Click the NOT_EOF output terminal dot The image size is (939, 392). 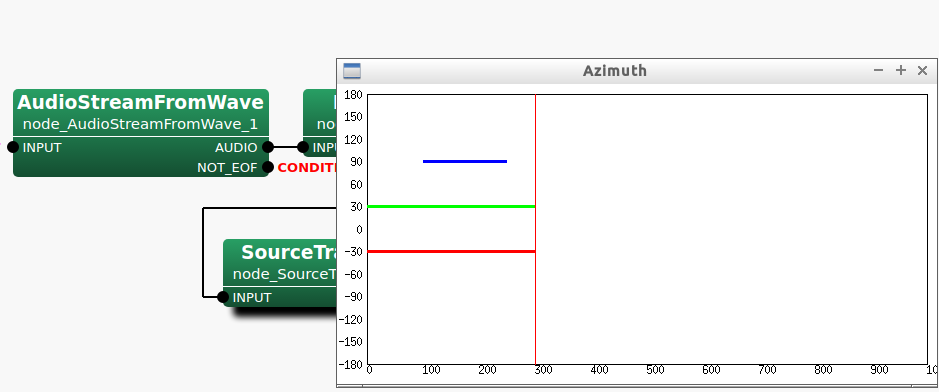268,168
